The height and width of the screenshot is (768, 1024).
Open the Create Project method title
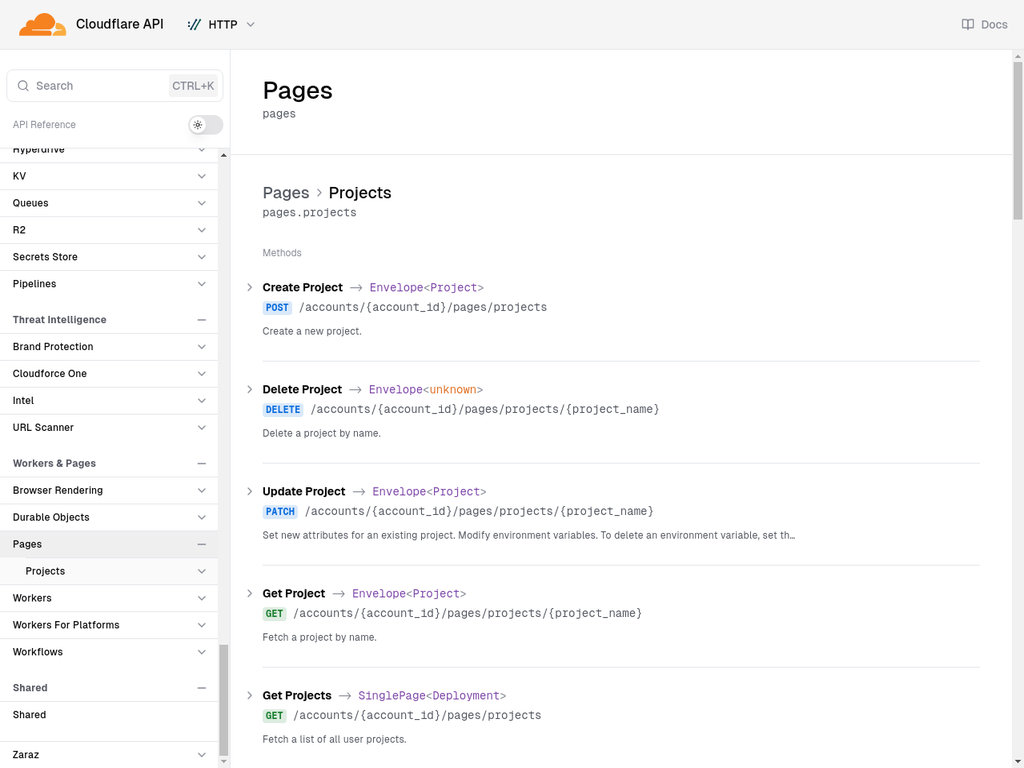(302, 287)
